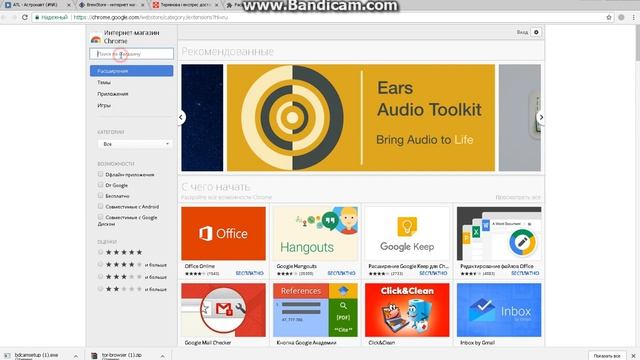The width and height of the screenshot is (640, 360).
Task: Click БЕСПЛАТНО under Google Hangouts
Action: coord(341,273)
